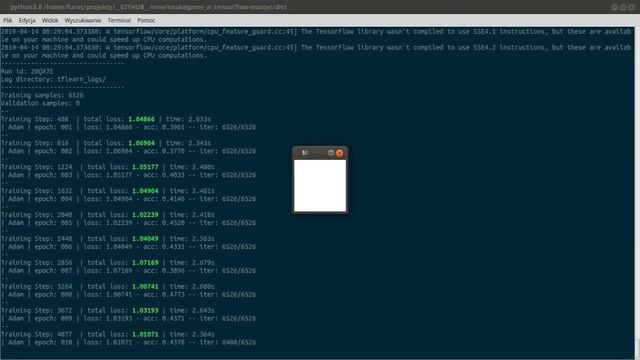Viewport: 640px width, 360px height.
Task: Open the Widok menu
Action: click(x=50, y=20)
